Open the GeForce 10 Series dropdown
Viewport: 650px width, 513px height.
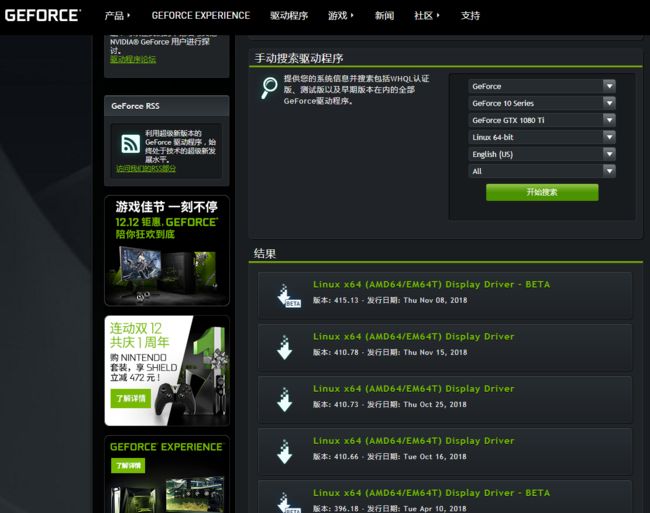[x=542, y=103]
